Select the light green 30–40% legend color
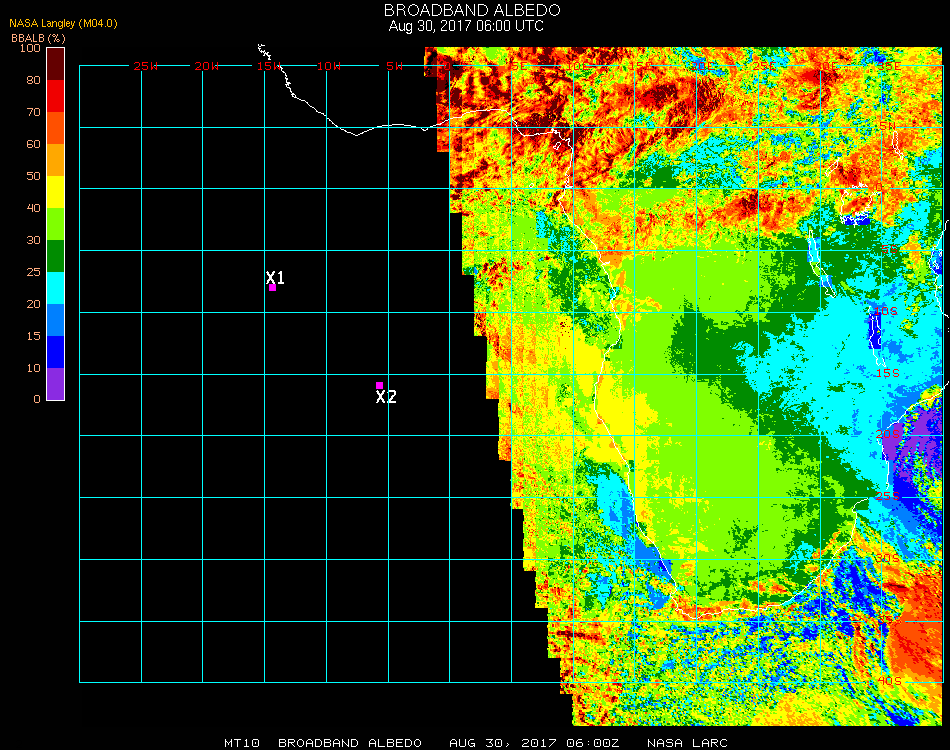Viewport: 950px width, 750px height. (56, 223)
